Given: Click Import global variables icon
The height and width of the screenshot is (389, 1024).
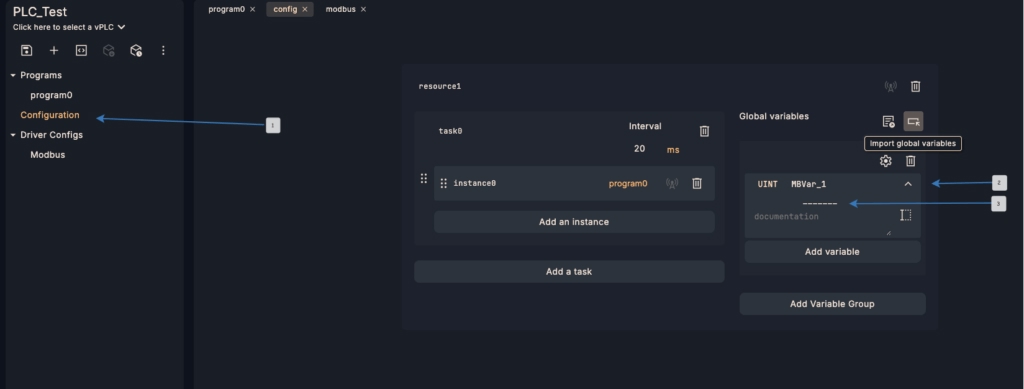Looking at the screenshot, I should click(x=913, y=121).
